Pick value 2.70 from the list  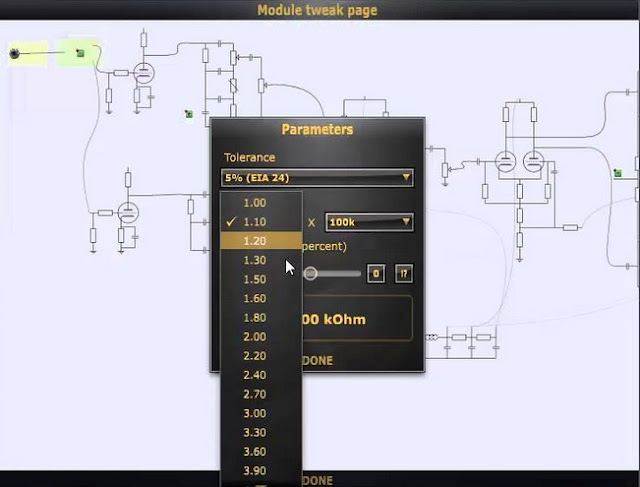point(261,394)
